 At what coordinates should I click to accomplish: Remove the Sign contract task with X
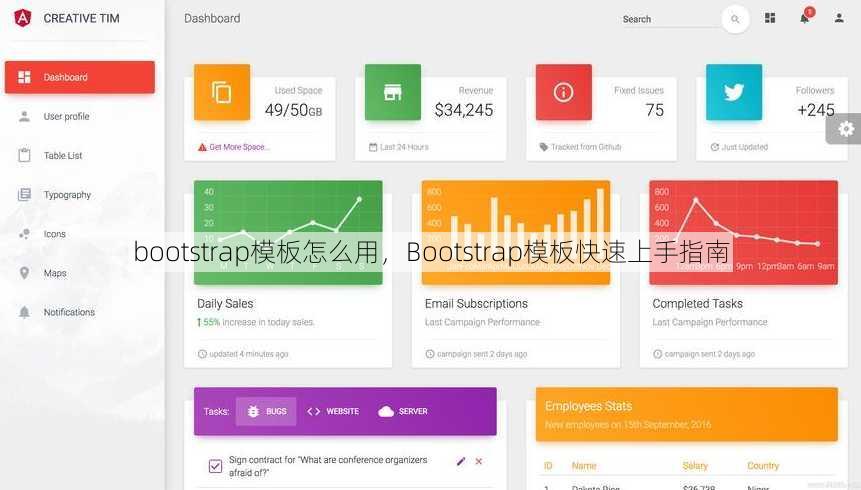click(479, 461)
